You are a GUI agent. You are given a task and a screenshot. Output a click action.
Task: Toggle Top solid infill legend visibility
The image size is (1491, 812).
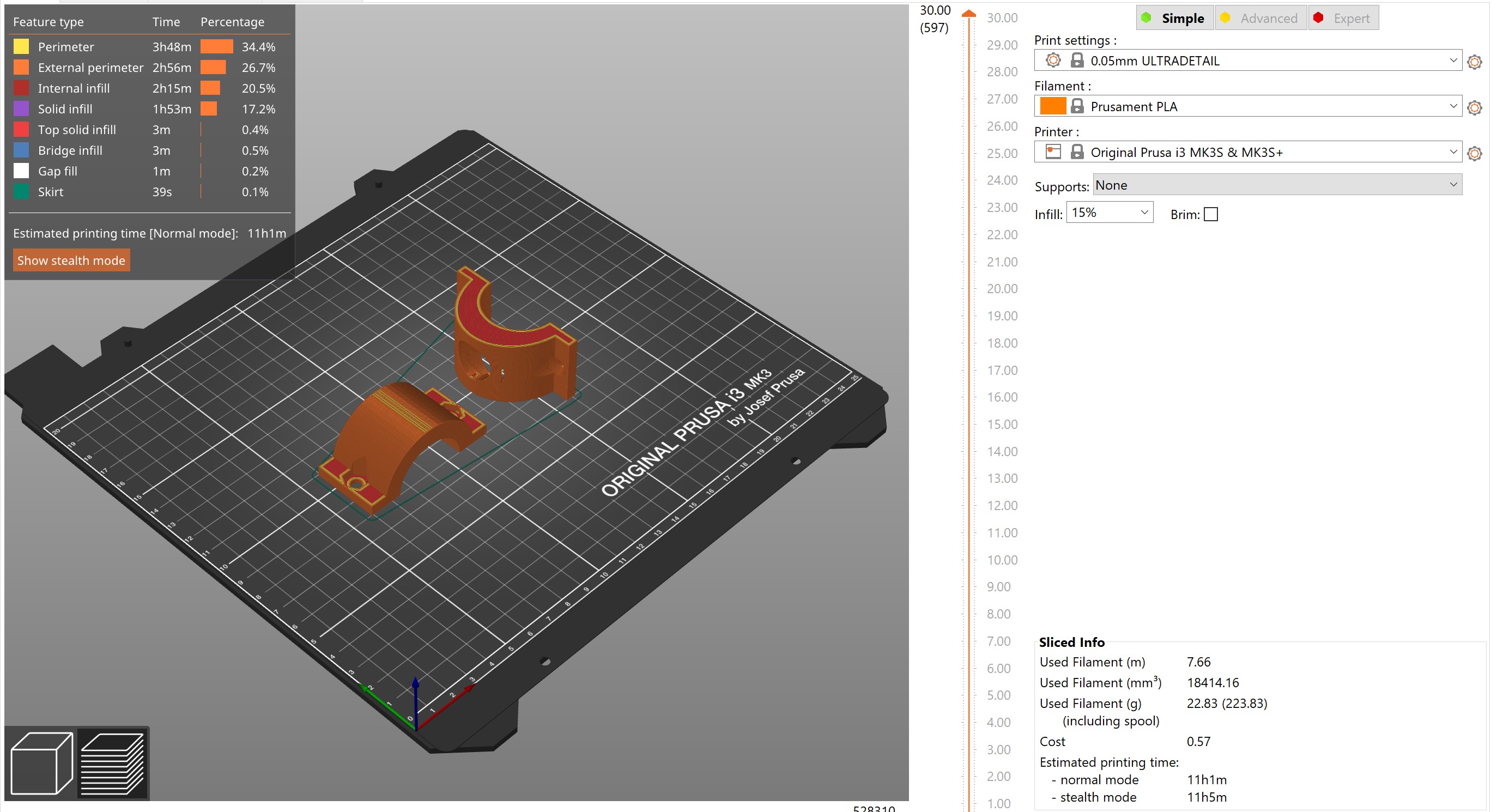(21, 130)
